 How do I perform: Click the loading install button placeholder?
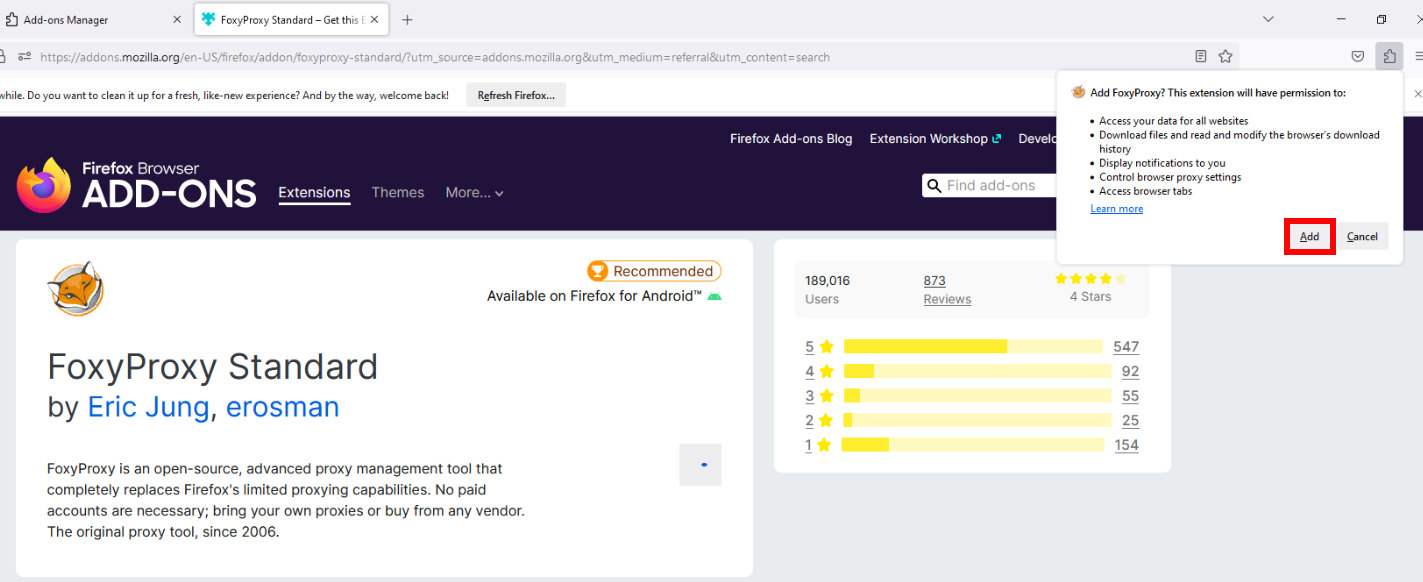(700, 465)
